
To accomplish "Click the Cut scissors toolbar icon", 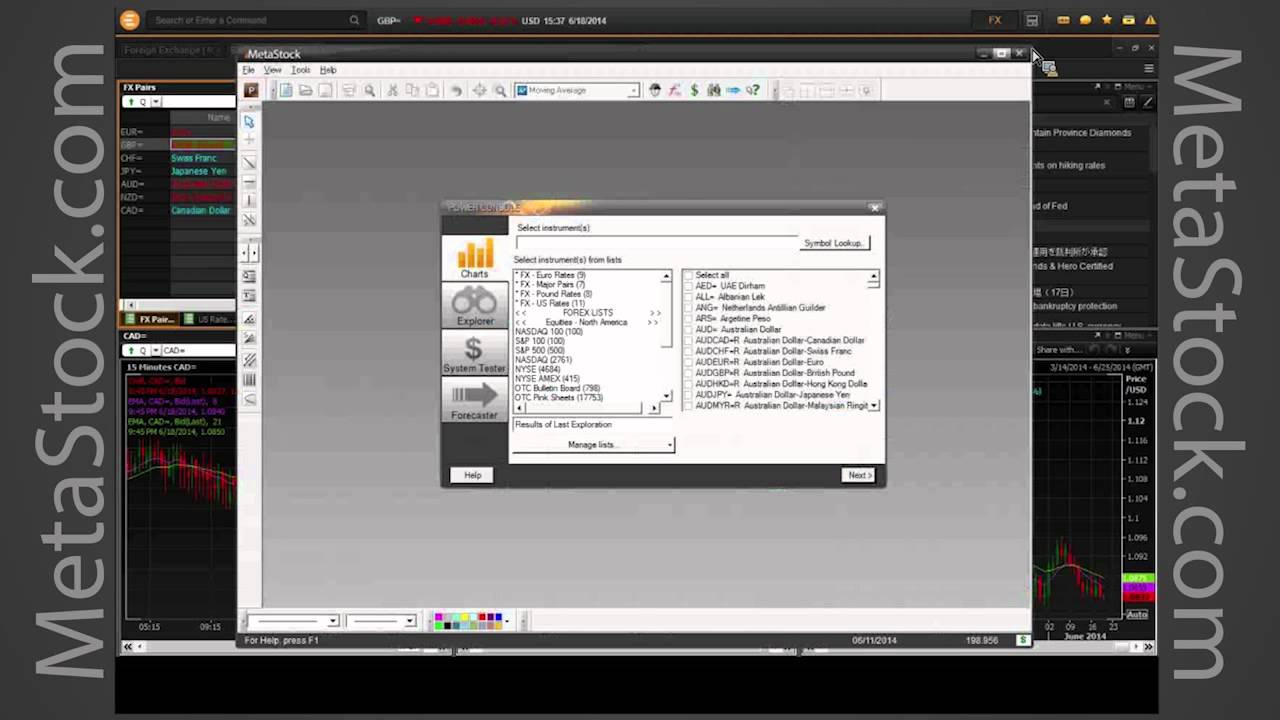I will click(392, 90).
